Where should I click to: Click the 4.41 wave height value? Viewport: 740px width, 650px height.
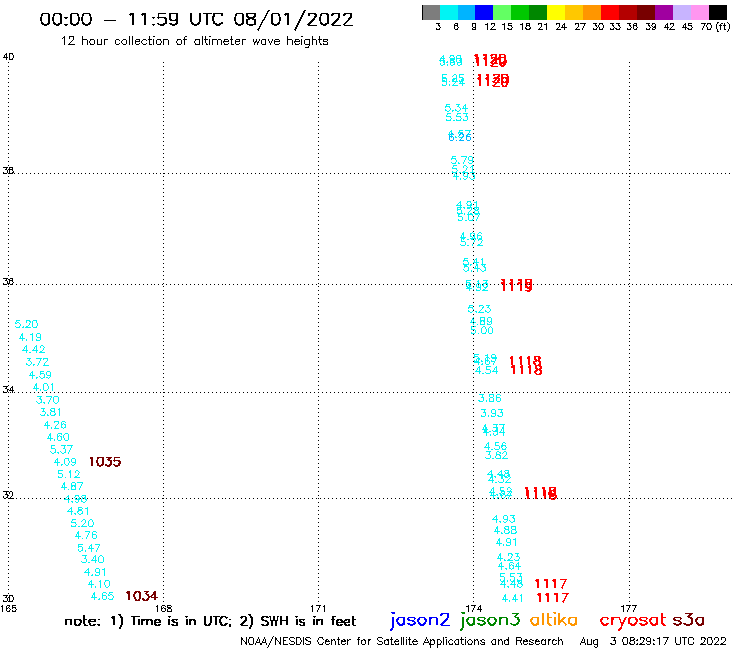pos(512,598)
